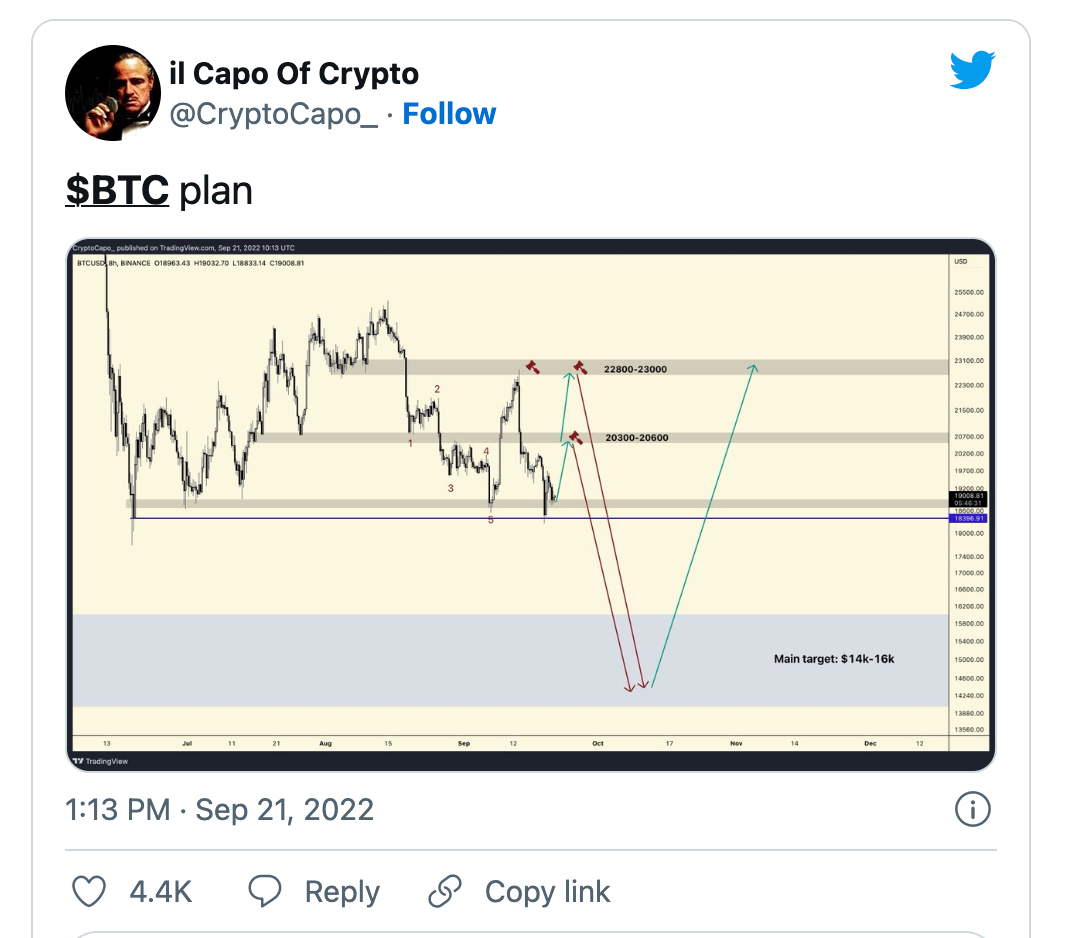The height and width of the screenshot is (938, 1072).
Task: Click the hammer marker near 20300-20600
Action: coord(576,438)
